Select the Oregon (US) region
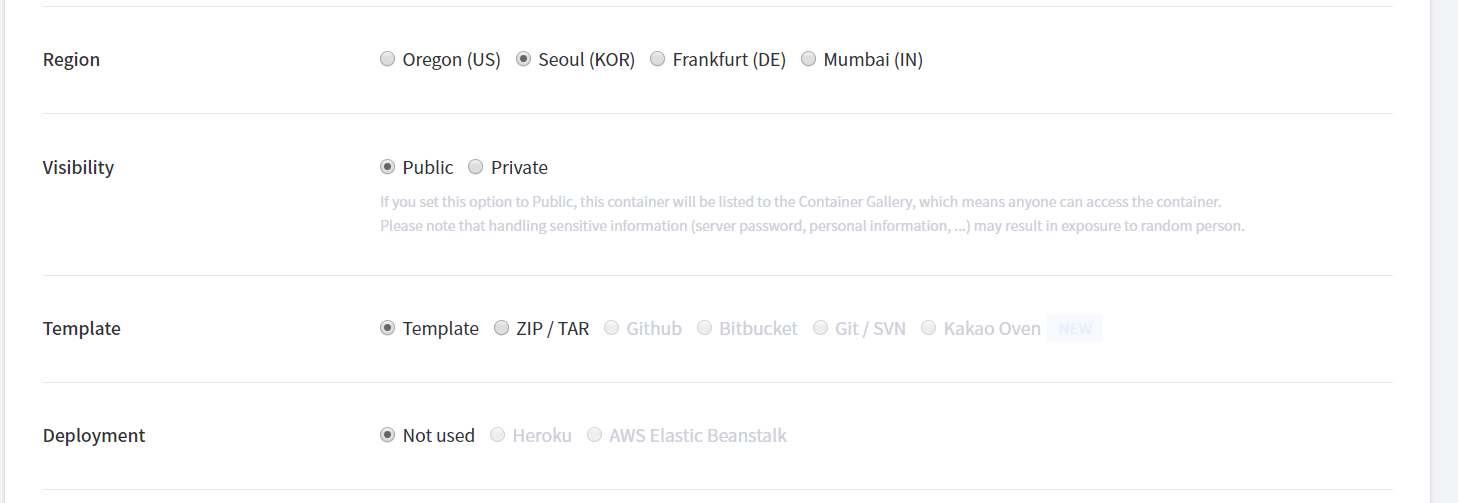The height and width of the screenshot is (503, 1458). pyautogui.click(x=388, y=60)
